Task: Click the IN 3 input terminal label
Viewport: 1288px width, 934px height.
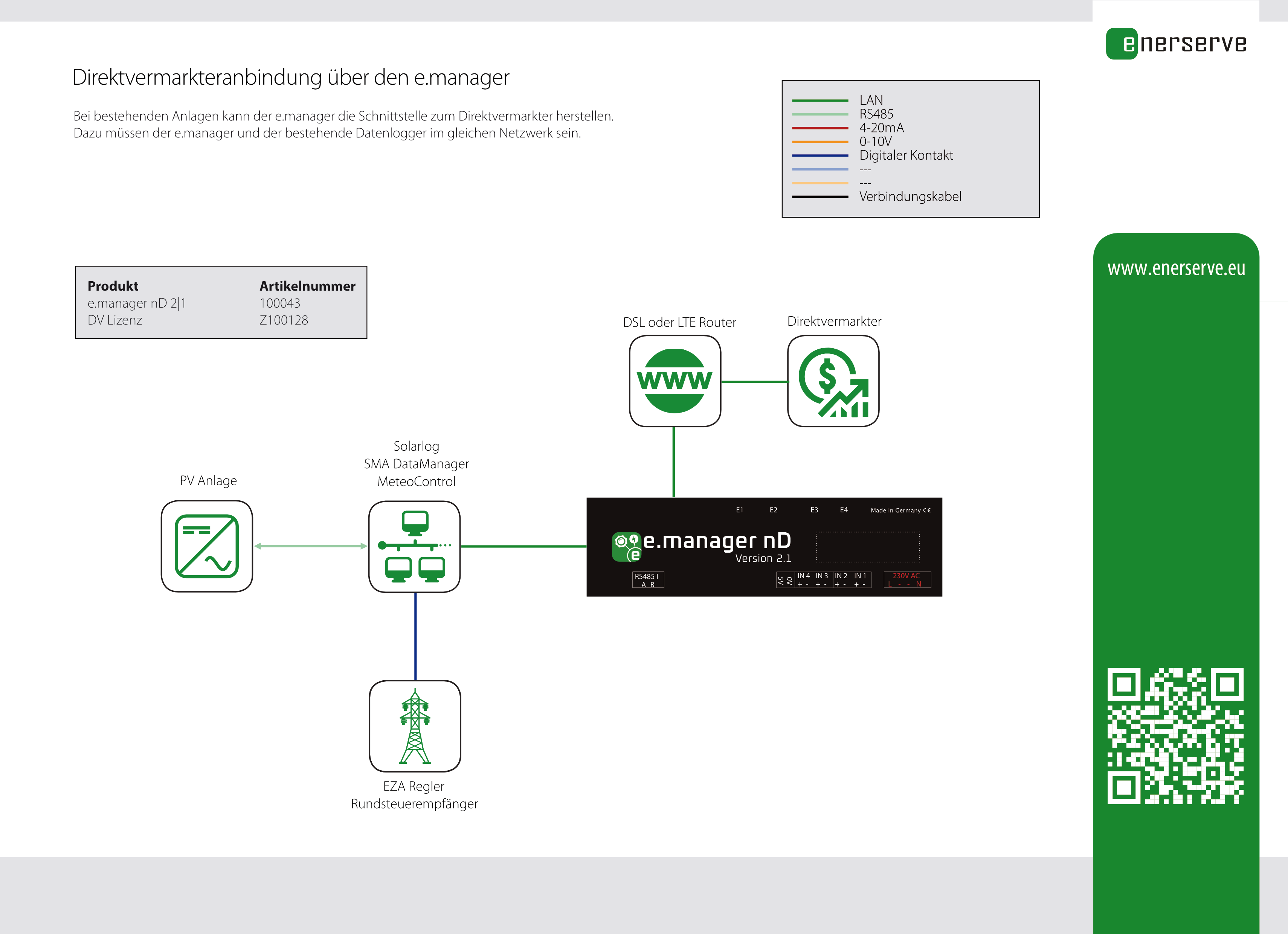Action: (x=822, y=576)
